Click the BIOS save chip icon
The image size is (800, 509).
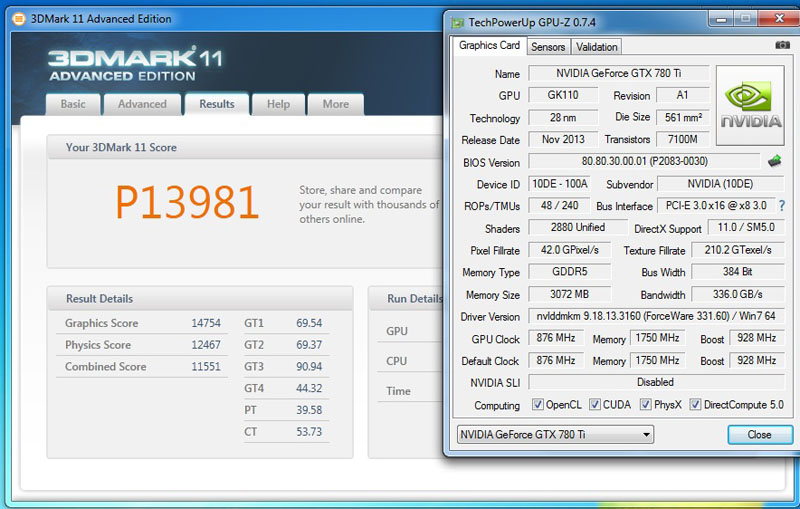click(775, 161)
